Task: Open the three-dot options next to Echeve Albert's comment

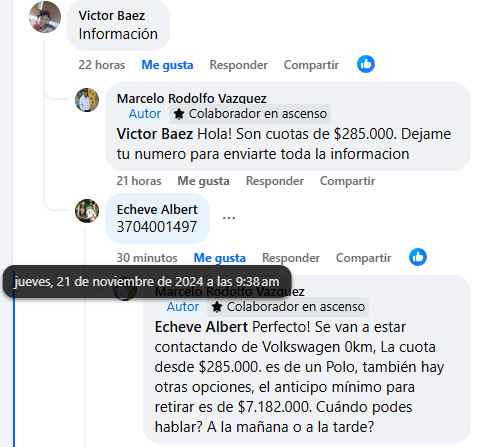Action: click(x=229, y=218)
